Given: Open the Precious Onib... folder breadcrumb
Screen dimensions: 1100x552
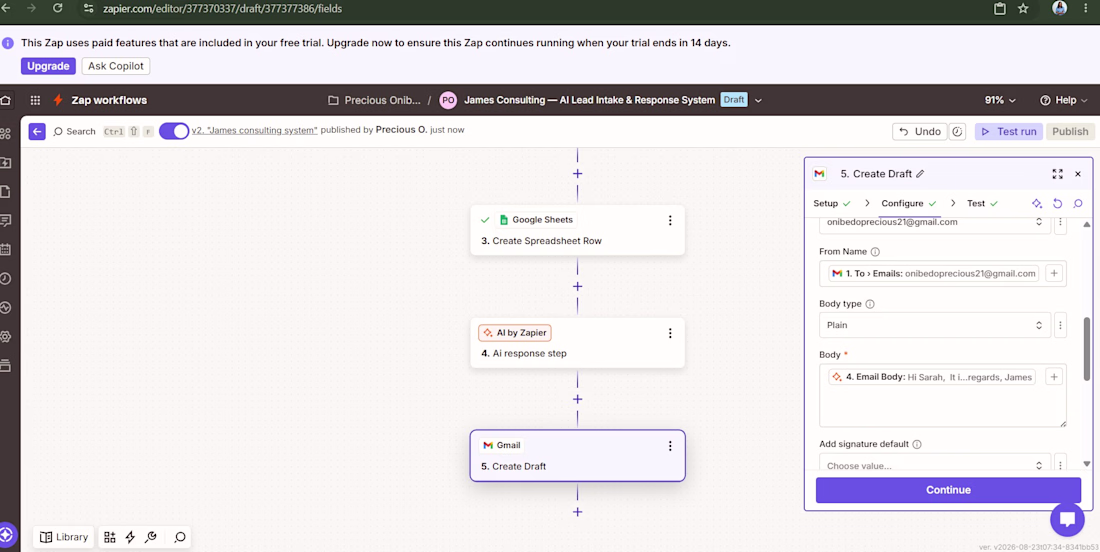Looking at the screenshot, I should point(375,100).
